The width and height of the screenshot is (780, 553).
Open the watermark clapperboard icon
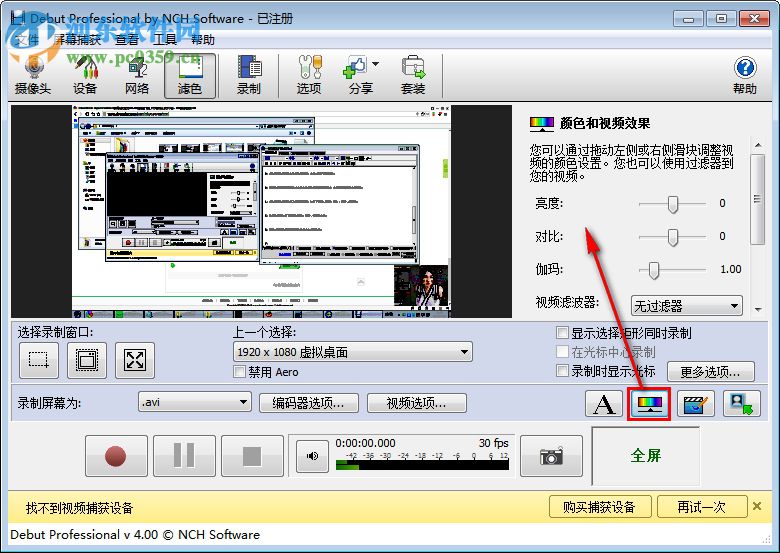point(695,404)
